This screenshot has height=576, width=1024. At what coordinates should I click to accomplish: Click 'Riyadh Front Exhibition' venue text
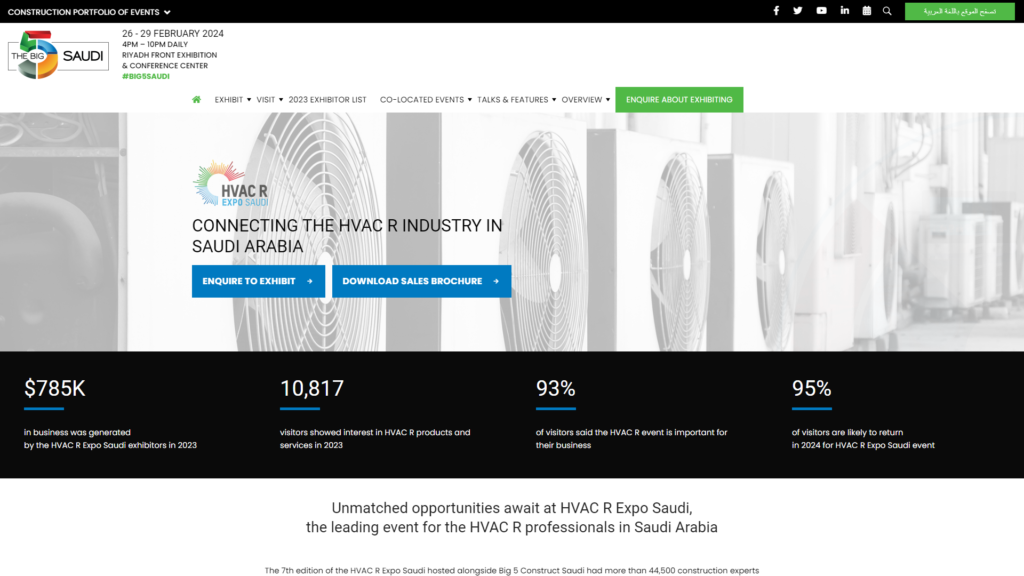coord(169,55)
